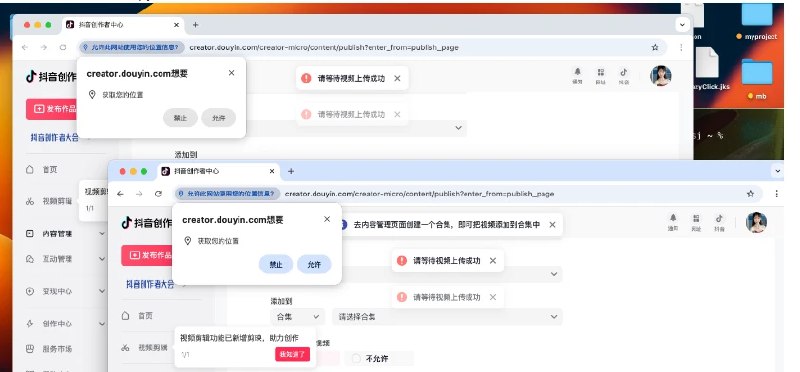Open profile avatar in back window

[x=661, y=76]
